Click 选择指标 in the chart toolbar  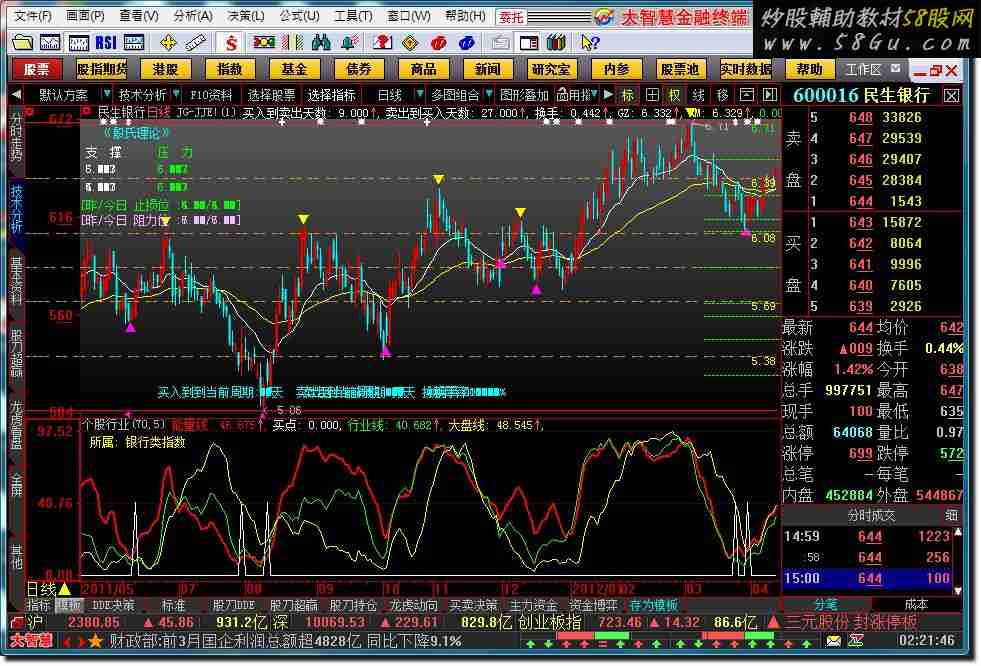point(332,95)
